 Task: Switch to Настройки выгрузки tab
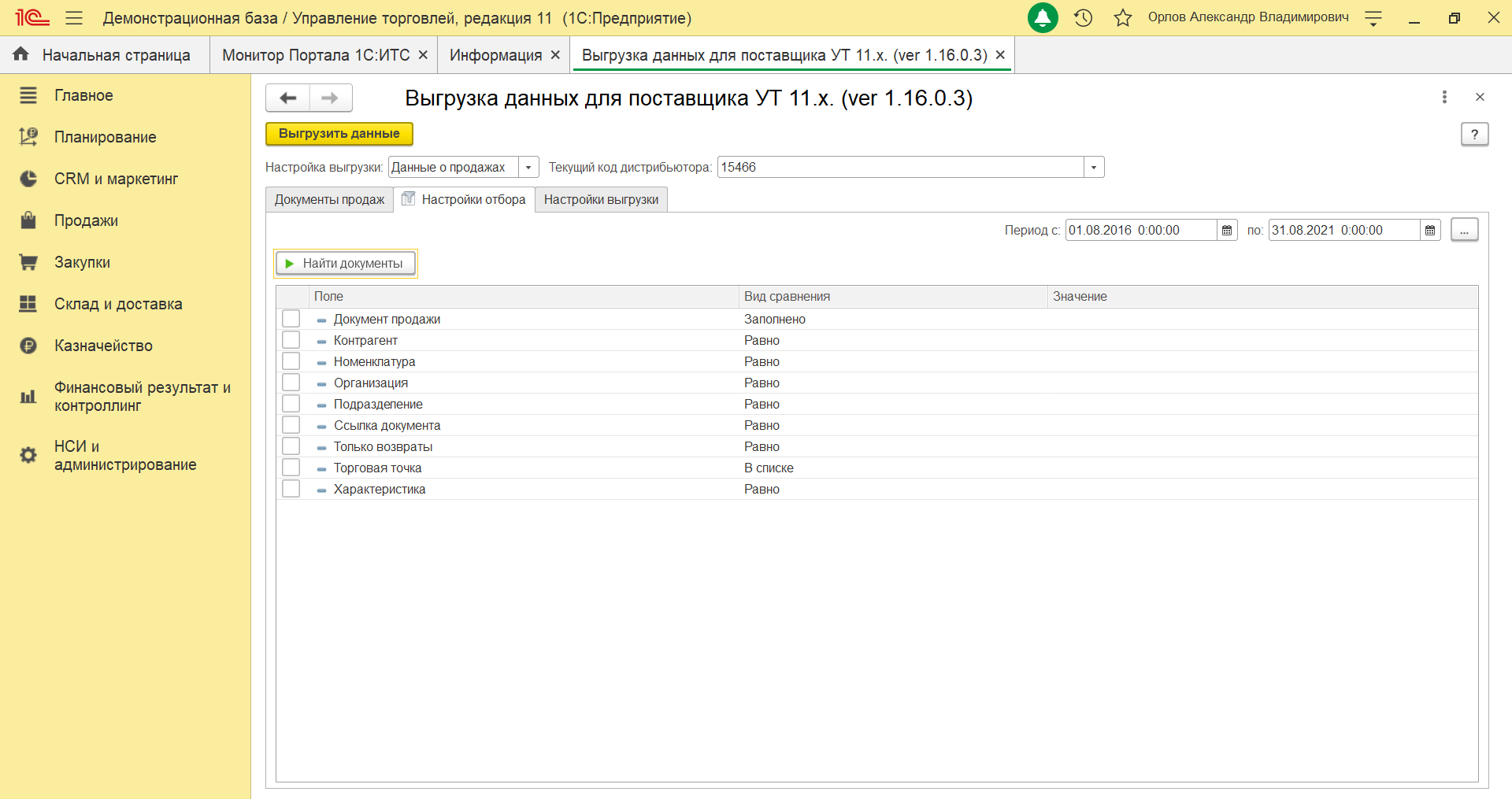tap(601, 200)
